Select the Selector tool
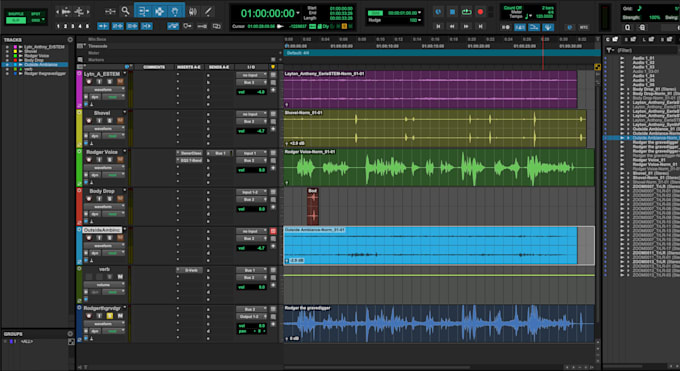The width and height of the screenshot is (680, 371). coord(159,11)
